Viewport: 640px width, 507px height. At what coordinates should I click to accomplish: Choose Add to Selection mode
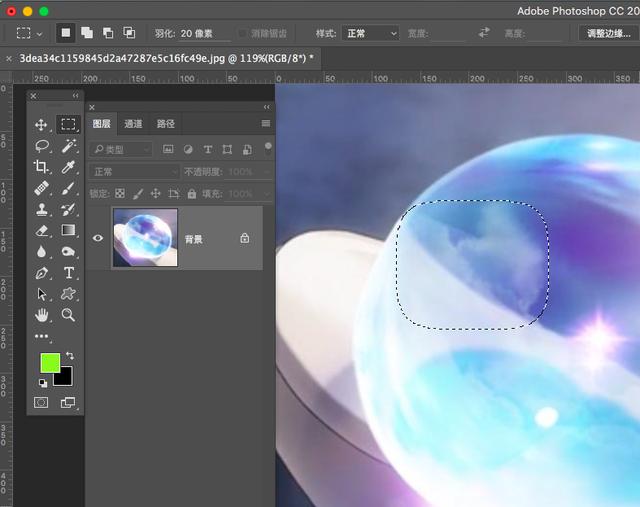point(87,33)
